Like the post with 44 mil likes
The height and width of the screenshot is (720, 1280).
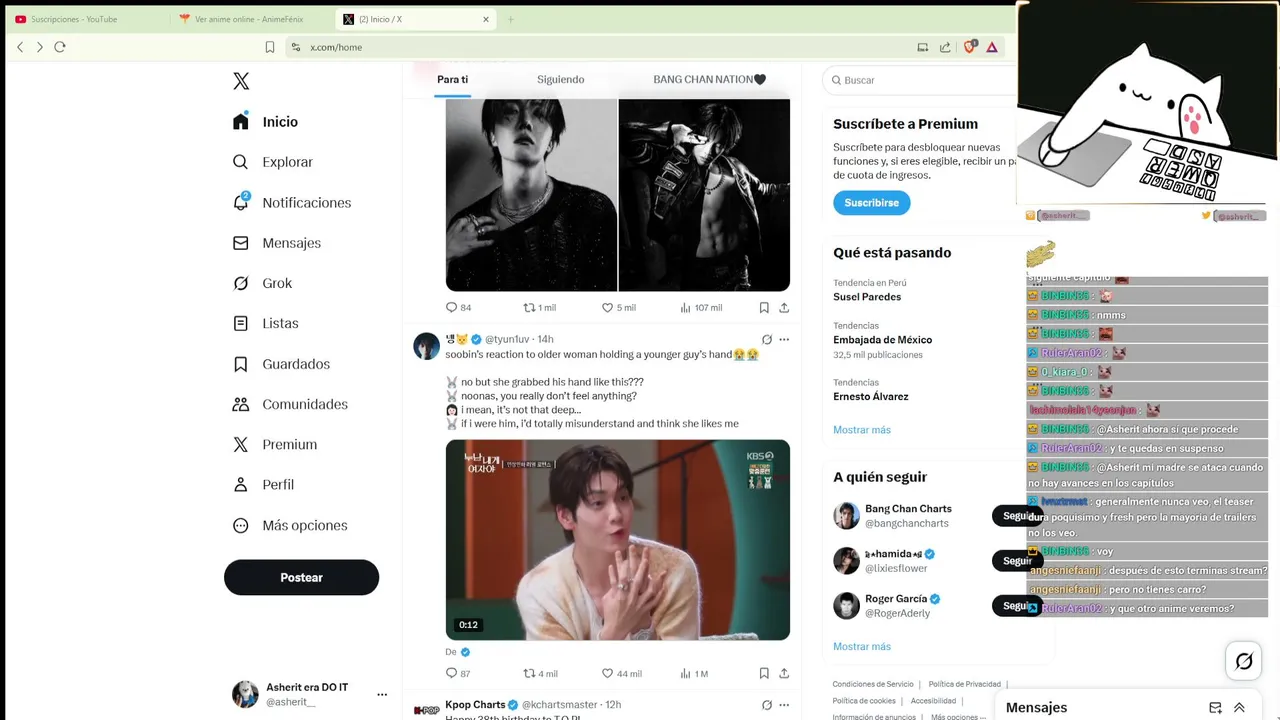click(607, 673)
